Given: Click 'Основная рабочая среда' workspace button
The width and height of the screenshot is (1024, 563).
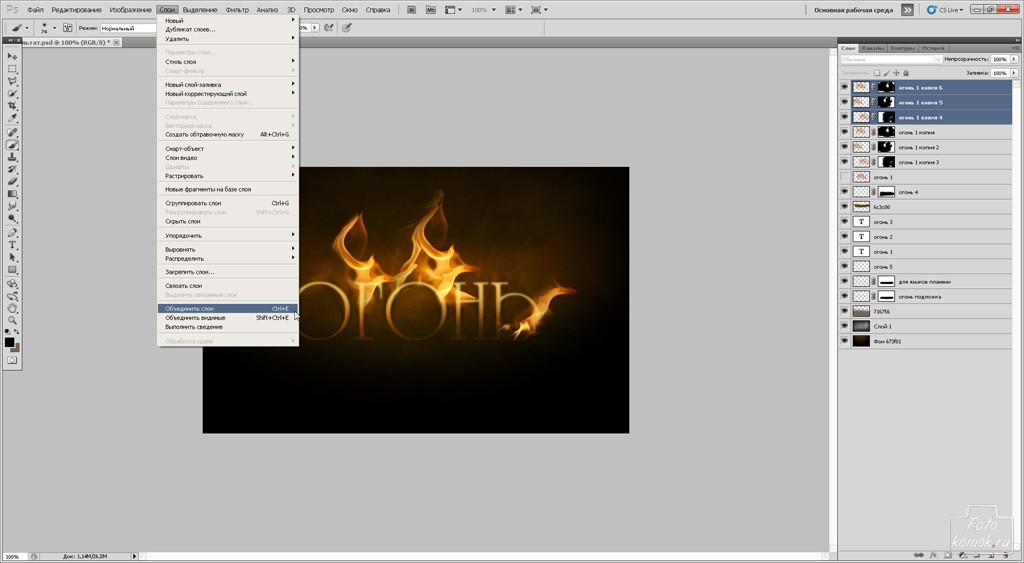Looking at the screenshot, I should 853,10.
